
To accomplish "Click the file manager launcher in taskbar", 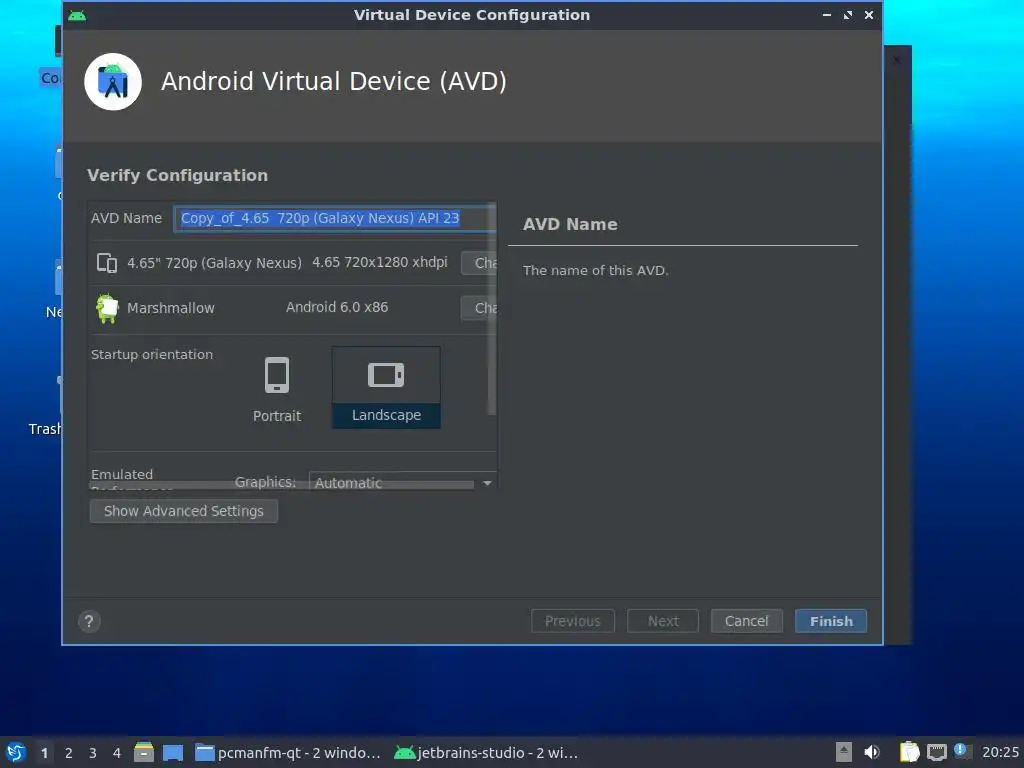I will coord(144,752).
